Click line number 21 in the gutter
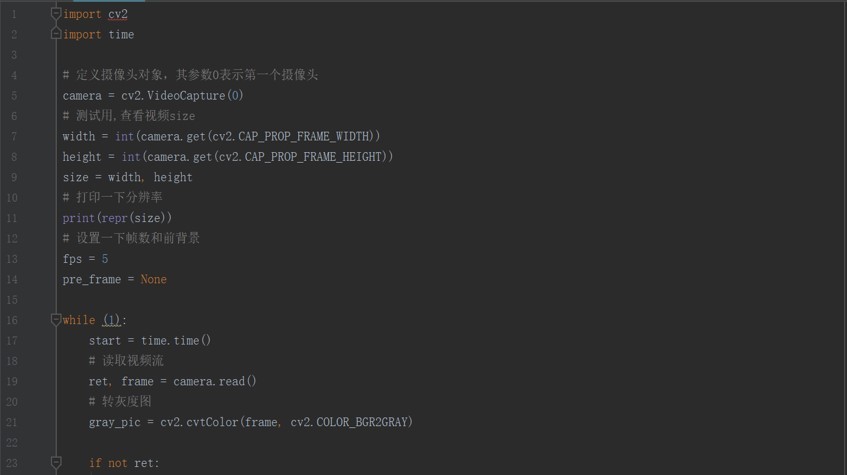Viewport: 847px width, 475px height. click(x=12, y=422)
